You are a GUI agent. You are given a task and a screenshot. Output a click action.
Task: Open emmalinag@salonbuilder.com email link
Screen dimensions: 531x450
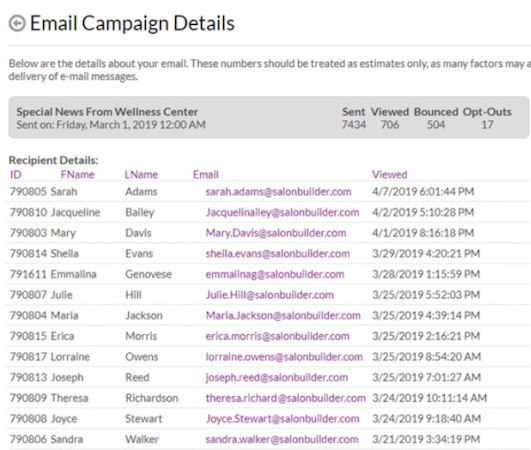click(275, 275)
